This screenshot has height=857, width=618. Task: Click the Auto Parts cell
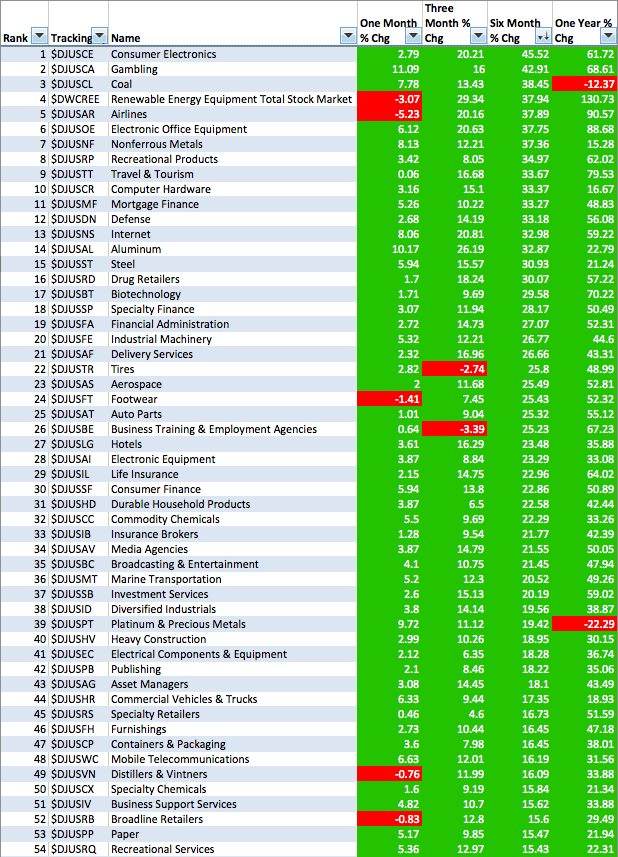tap(233, 414)
